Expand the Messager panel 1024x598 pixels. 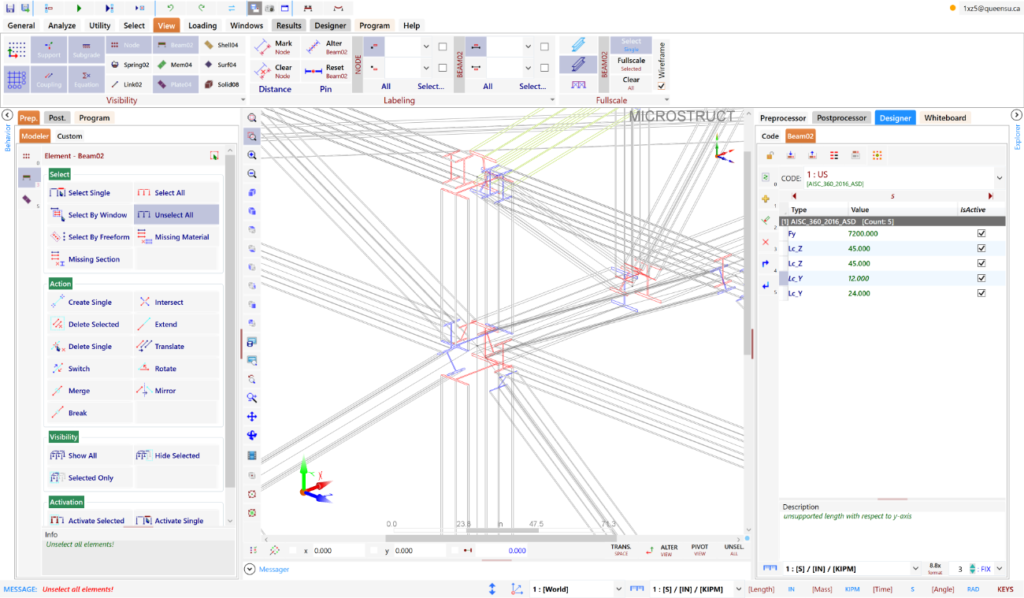point(250,569)
